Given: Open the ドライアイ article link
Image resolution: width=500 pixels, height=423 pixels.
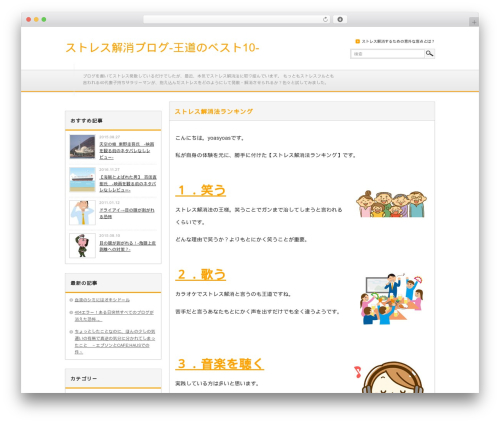Looking at the screenshot, I should pyautogui.click(x=127, y=213).
